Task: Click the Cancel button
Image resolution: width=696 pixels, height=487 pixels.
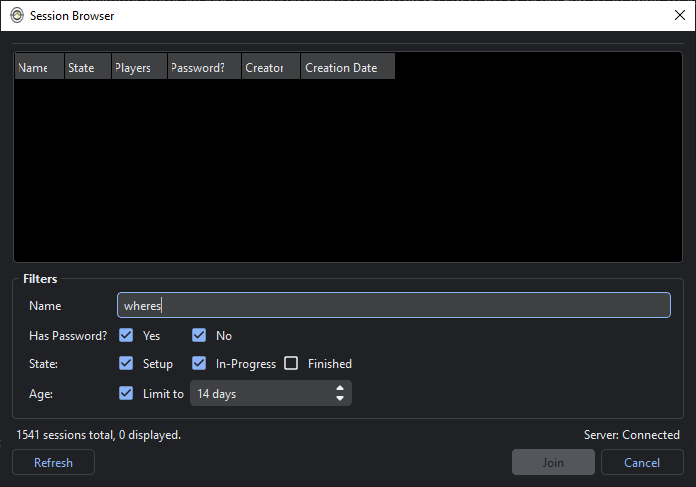Action: click(x=642, y=462)
